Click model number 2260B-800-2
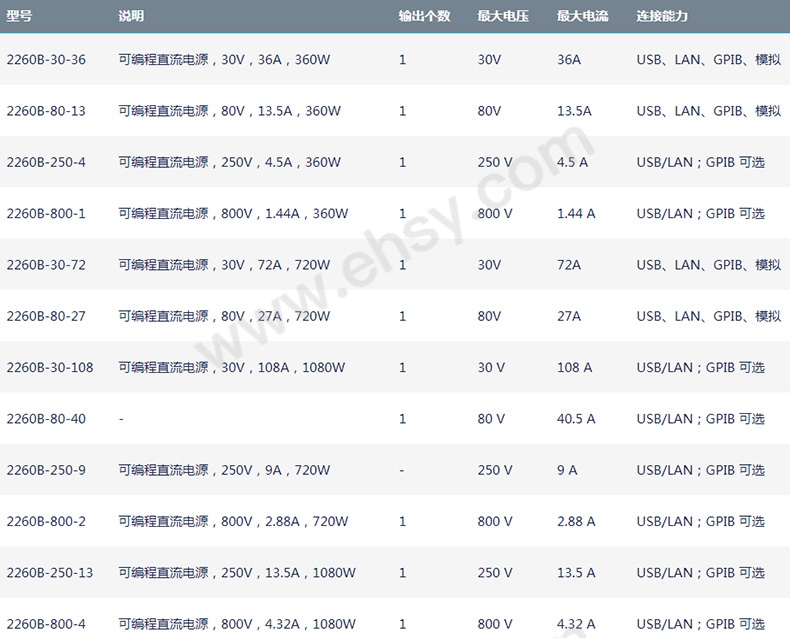 pyautogui.click(x=46, y=521)
